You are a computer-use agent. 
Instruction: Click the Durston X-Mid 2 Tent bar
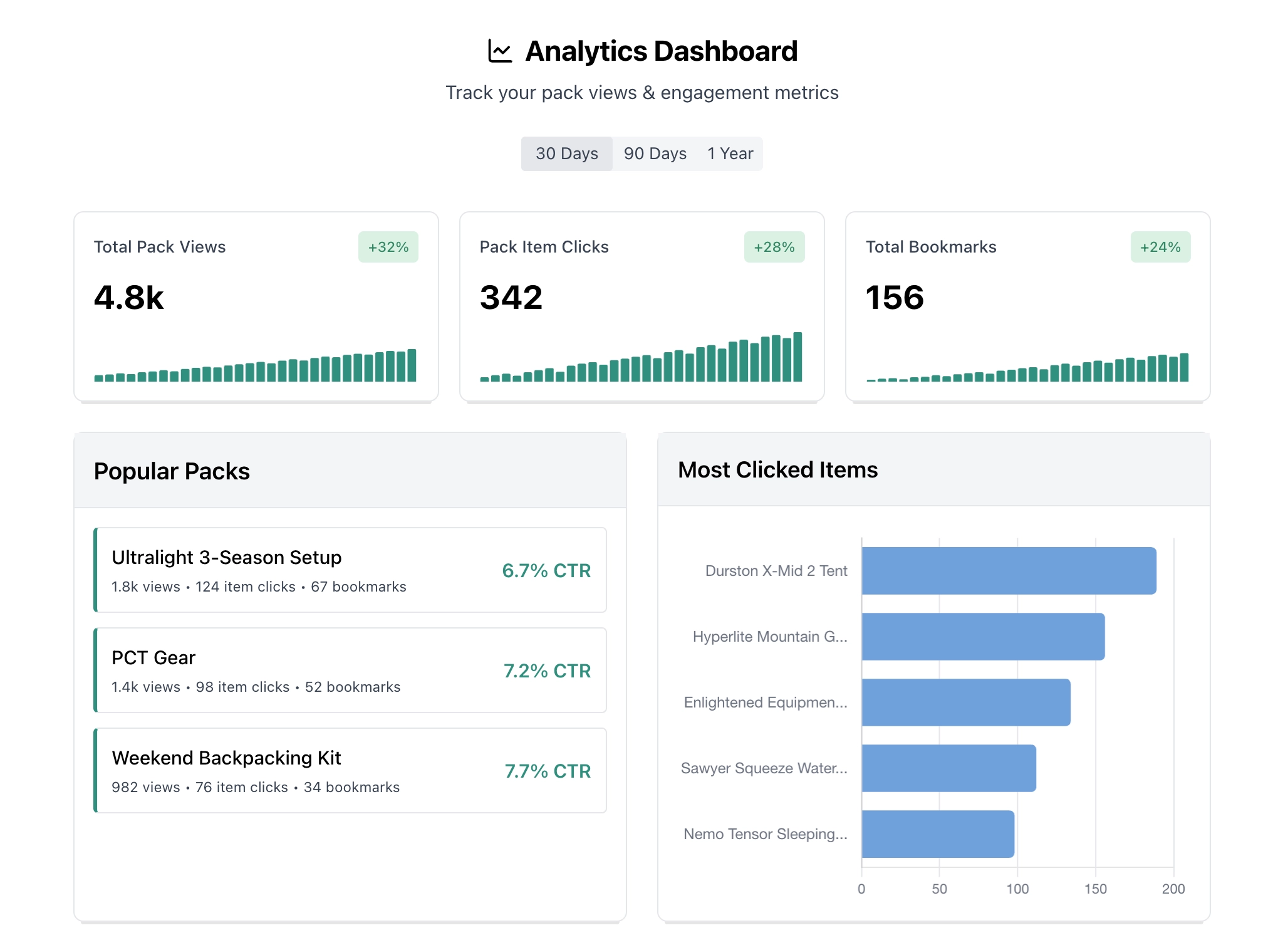(1009, 570)
